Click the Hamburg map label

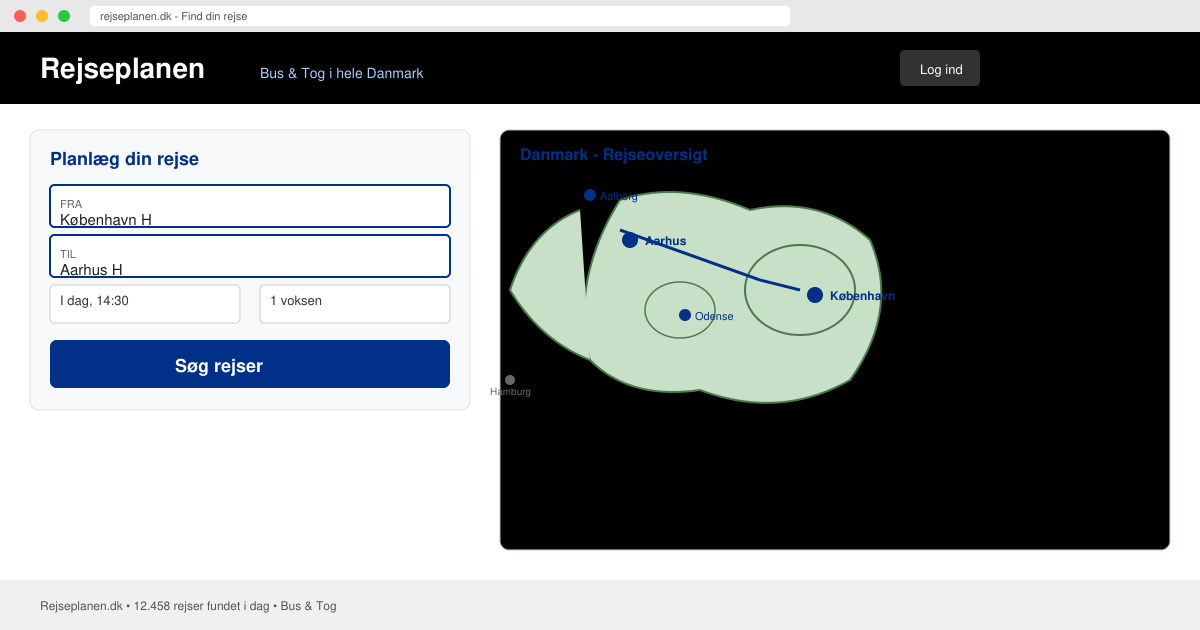coord(510,392)
